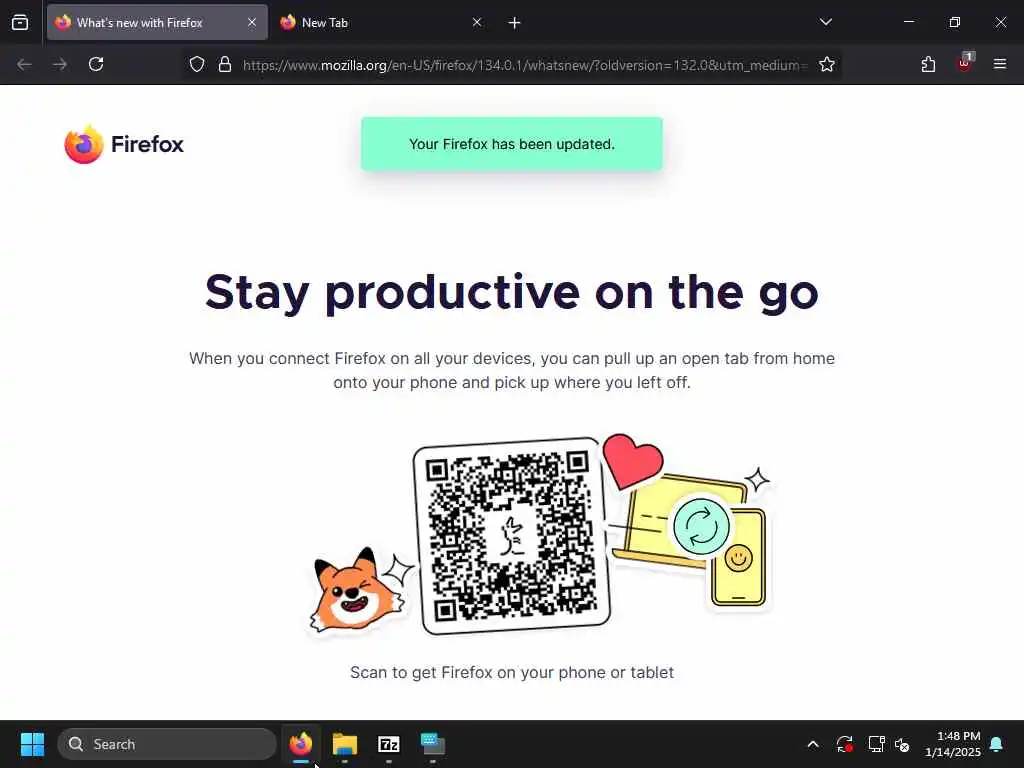The image size is (1024, 768).
Task: Open the notifications bell icon
Action: point(997,744)
